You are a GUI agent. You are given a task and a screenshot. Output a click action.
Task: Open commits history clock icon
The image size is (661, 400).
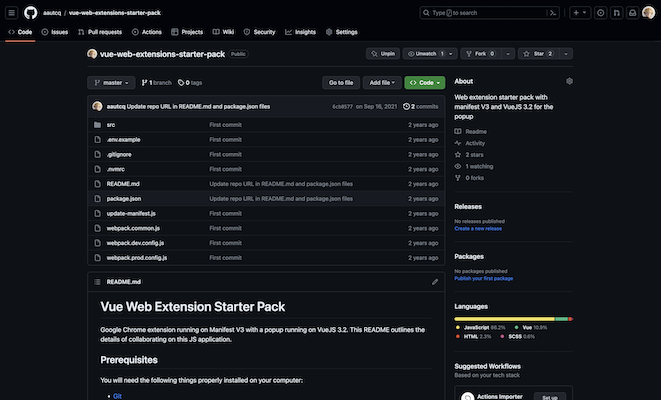tap(406, 106)
